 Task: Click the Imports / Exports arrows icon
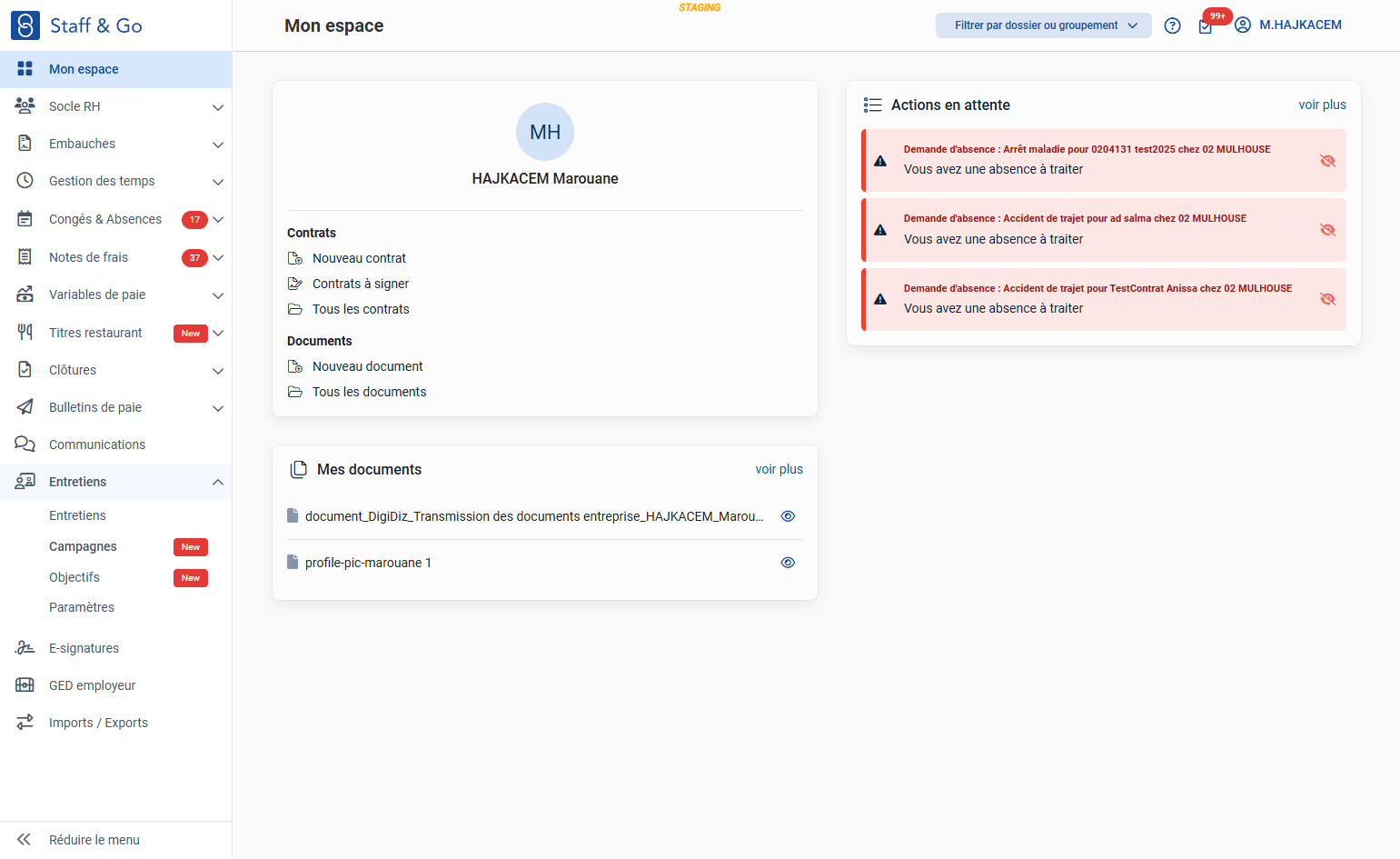(x=25, y=723)
